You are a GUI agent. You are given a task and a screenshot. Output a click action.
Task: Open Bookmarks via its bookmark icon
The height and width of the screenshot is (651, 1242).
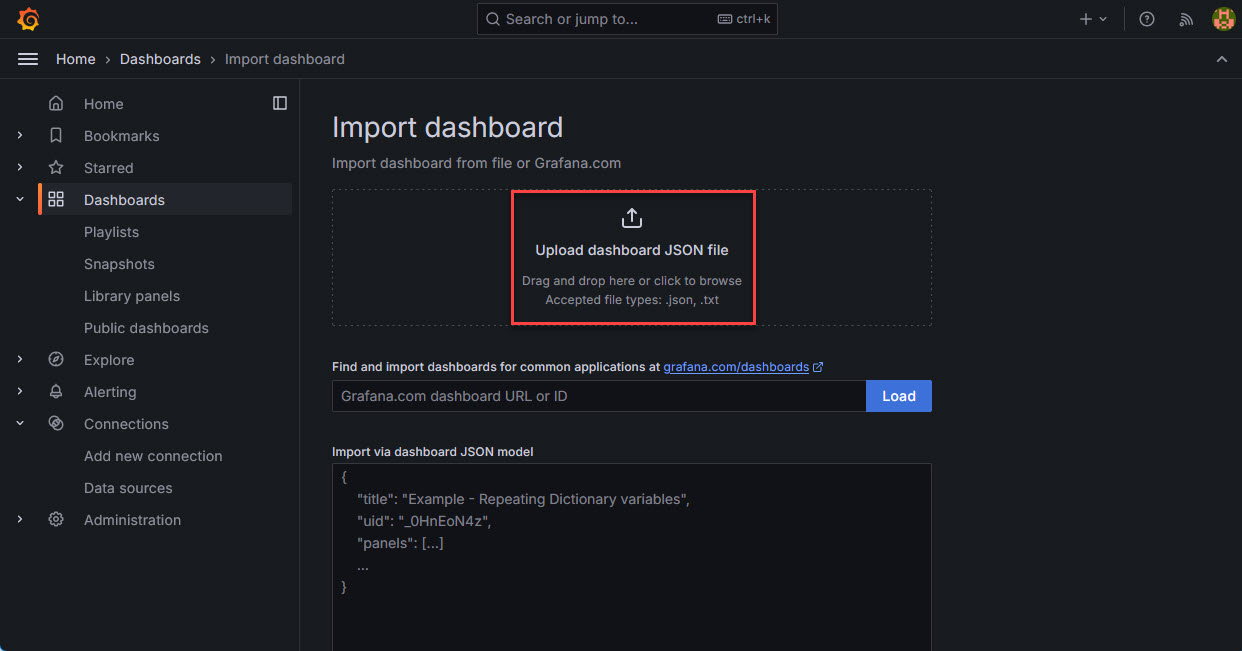pyautogui.click(x=56, y=135)
